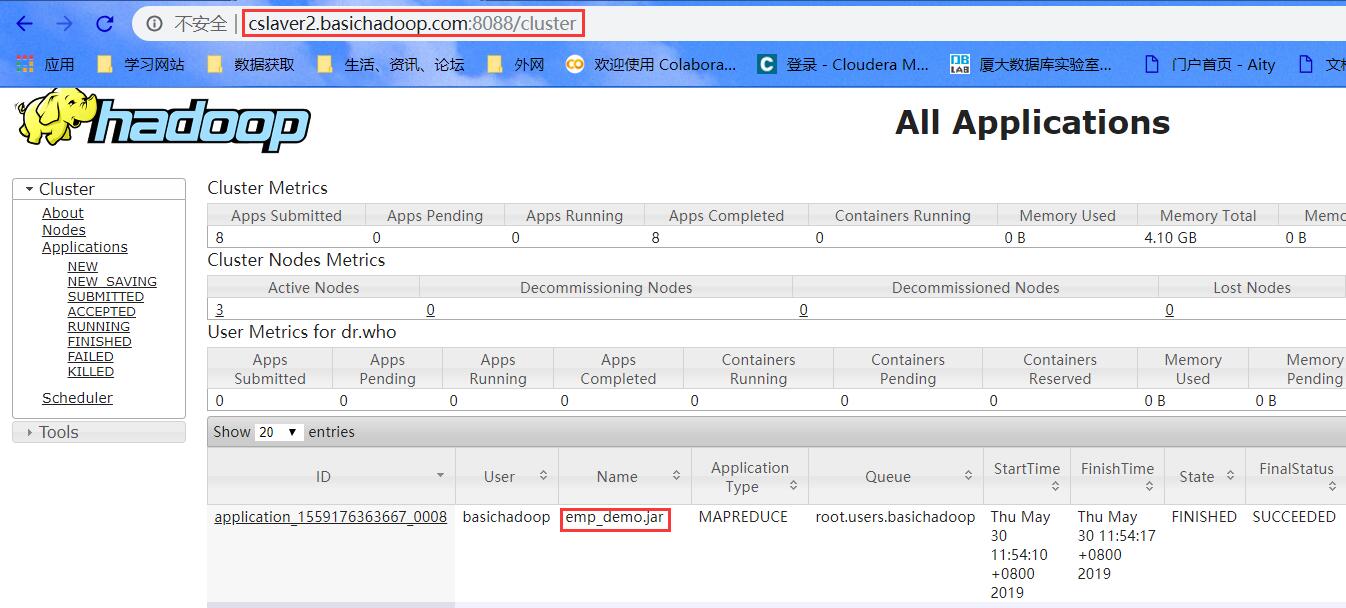Open the 数据获取 bookmark folder

[250, 64]
